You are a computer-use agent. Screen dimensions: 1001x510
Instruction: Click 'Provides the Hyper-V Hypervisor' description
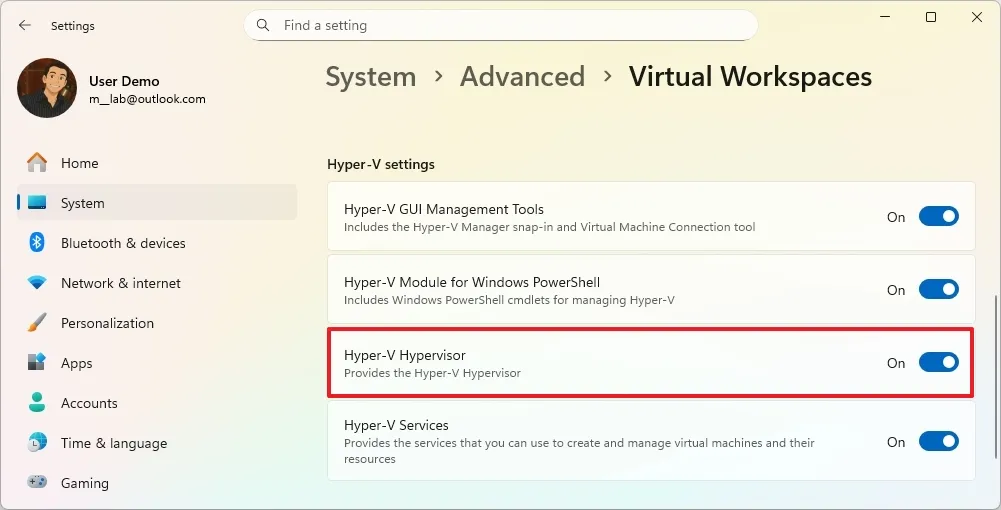click(x=432, y=373)
